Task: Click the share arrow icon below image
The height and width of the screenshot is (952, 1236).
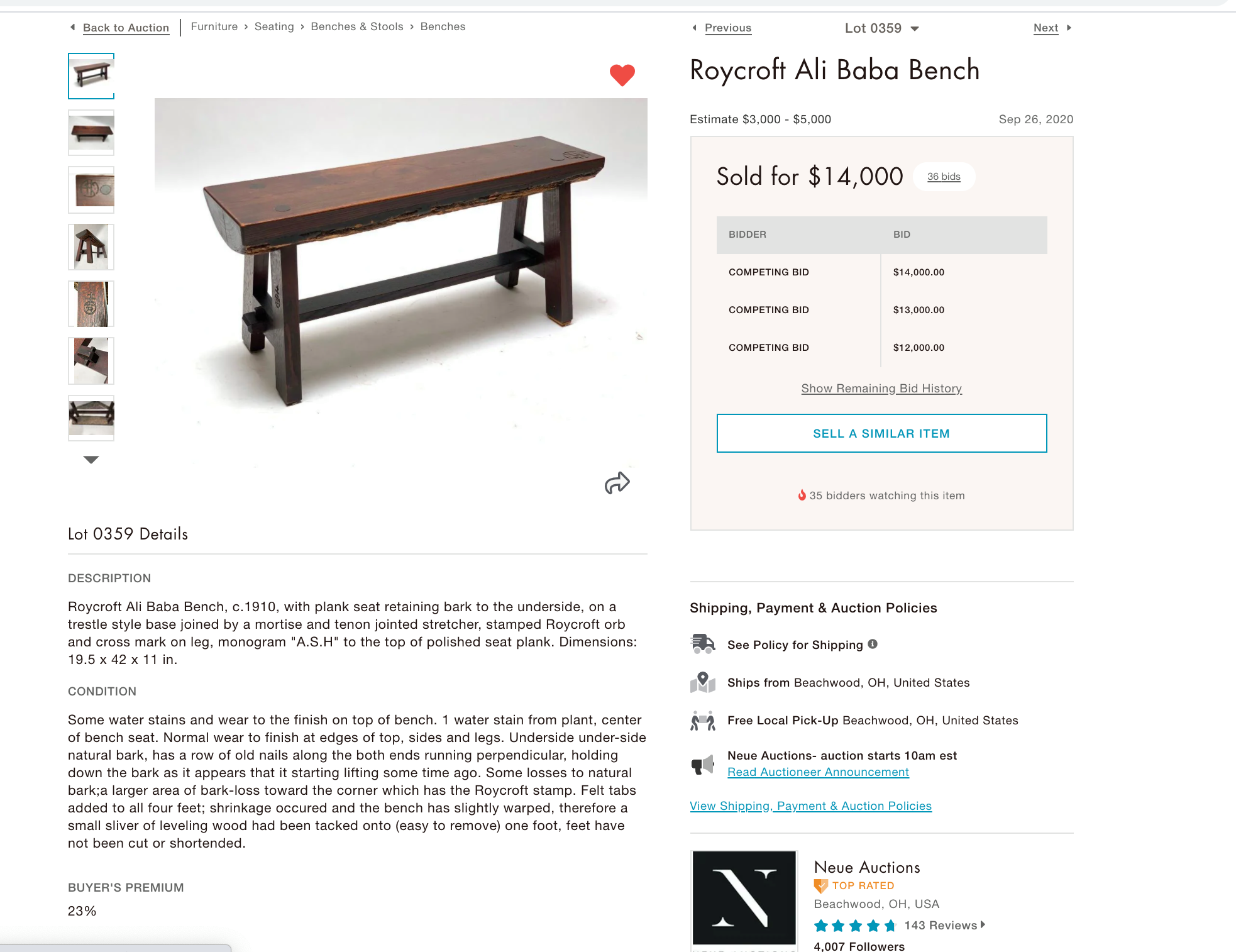Action: [x=617, y=483]
